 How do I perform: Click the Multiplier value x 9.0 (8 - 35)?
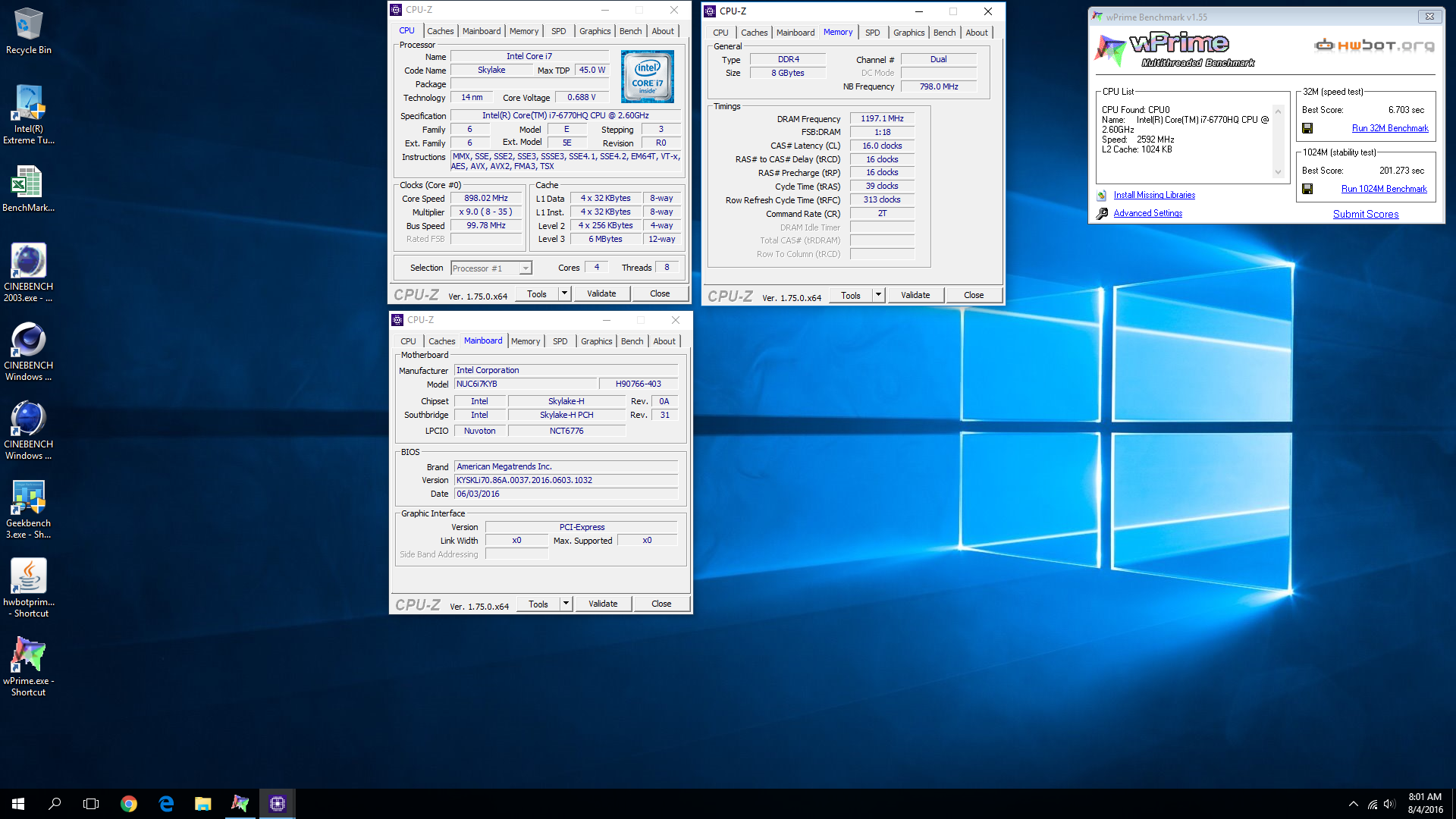[486, 212]
